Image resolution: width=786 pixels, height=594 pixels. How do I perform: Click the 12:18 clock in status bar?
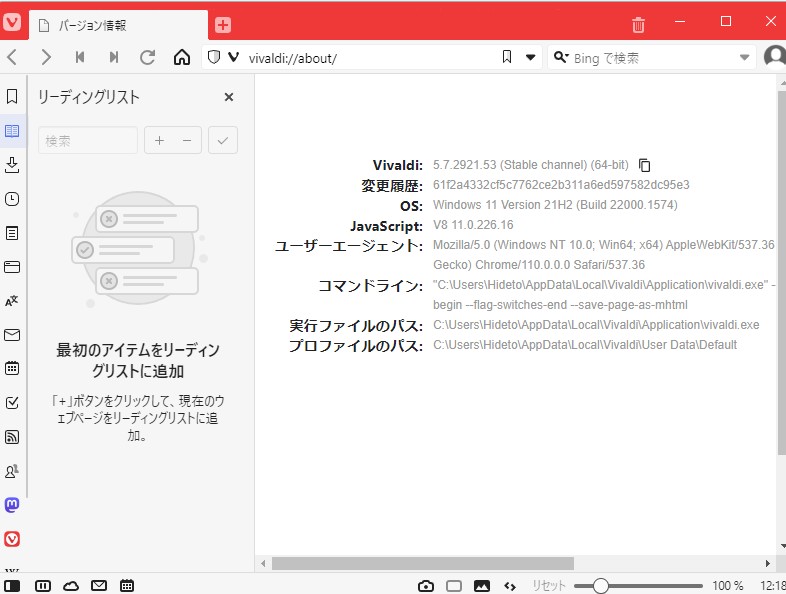[x=772, y=585]
